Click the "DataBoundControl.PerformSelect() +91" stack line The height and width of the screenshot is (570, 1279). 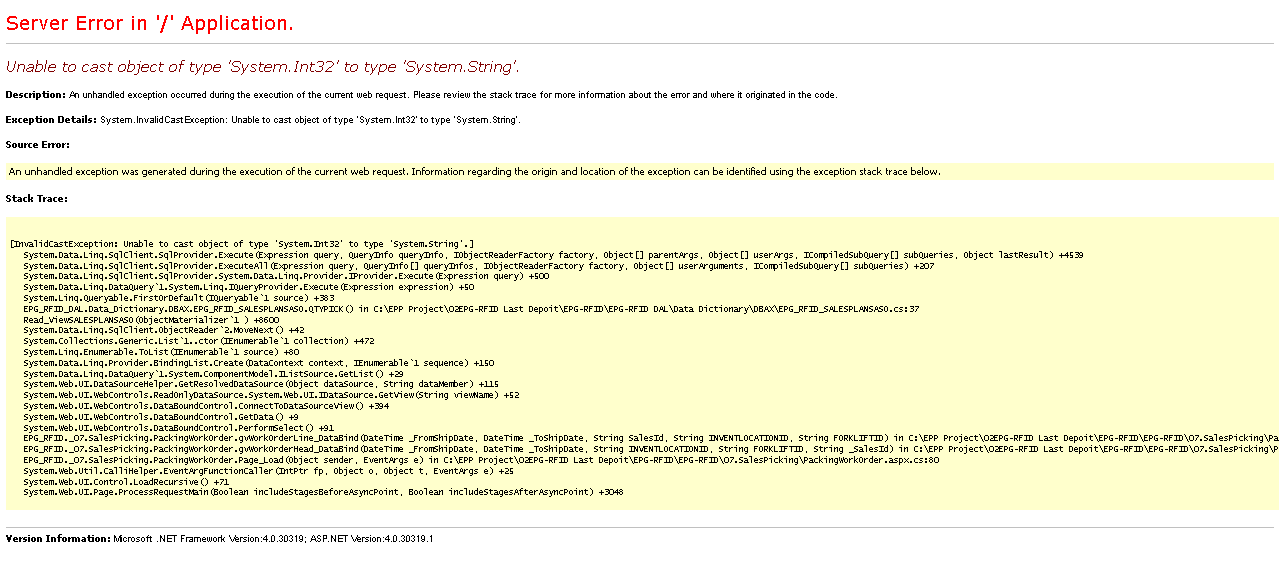tap(179, 428)
